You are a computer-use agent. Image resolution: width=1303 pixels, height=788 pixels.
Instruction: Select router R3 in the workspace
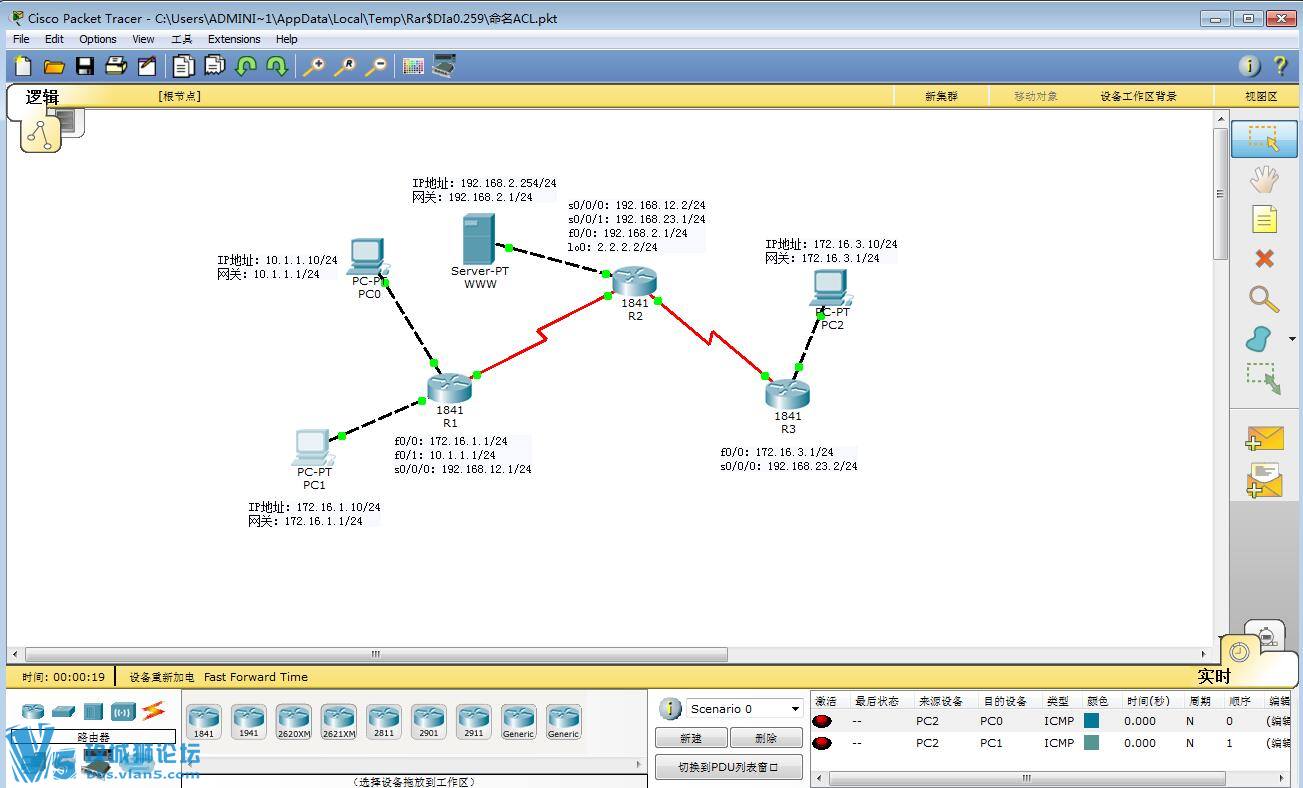(x=787, y=395)
